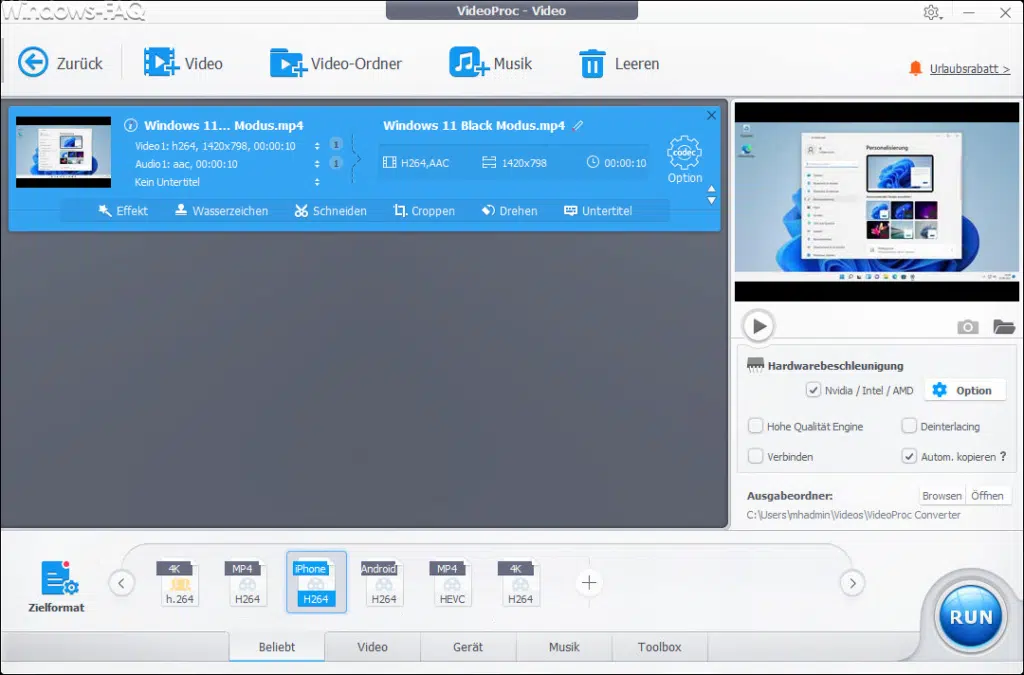This screenshot has height=675, width=1024.
Task: Enable Verbinden checkbox
Action: 755,456
